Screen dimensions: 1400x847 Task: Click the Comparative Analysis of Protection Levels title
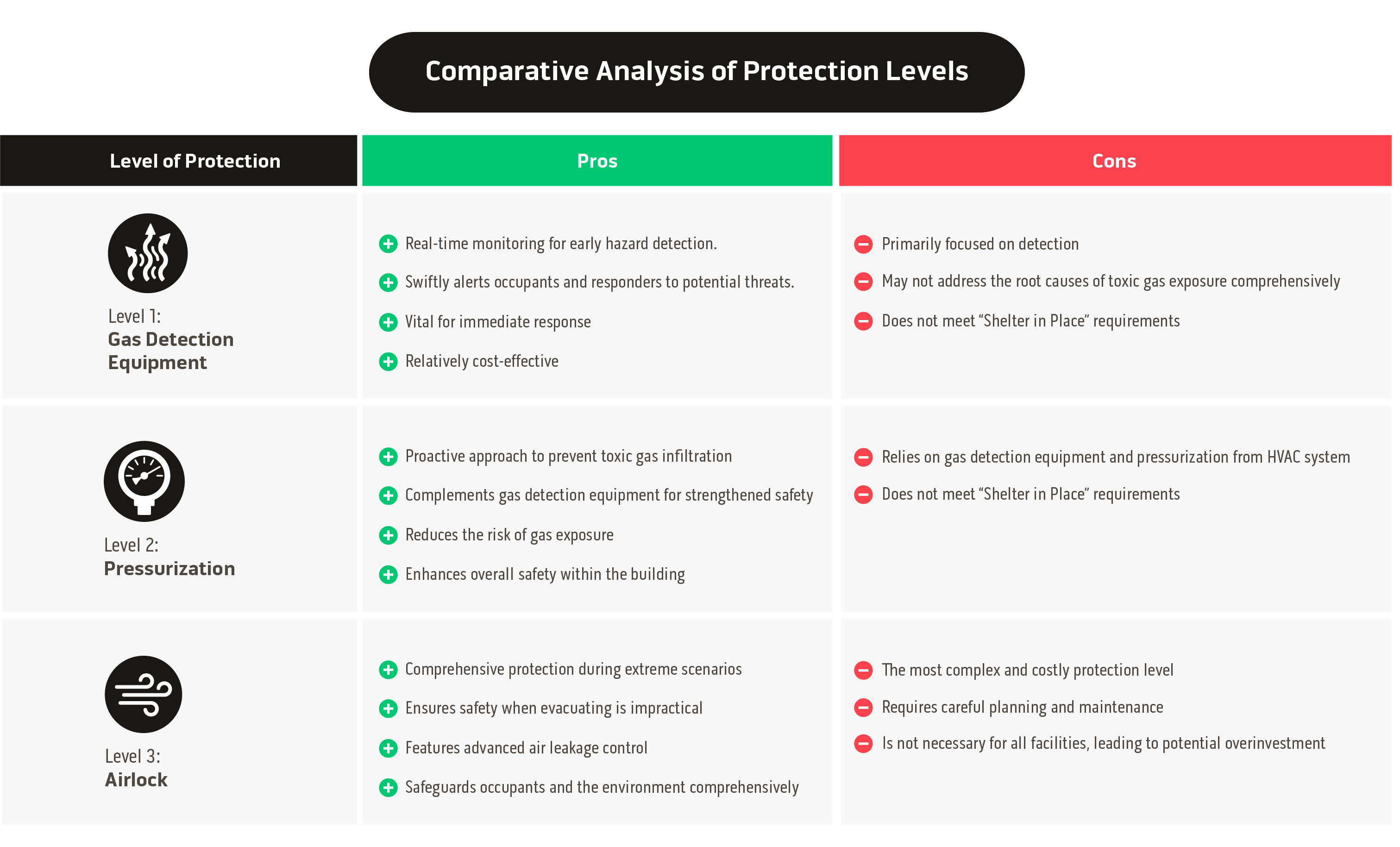pos(697,72)
